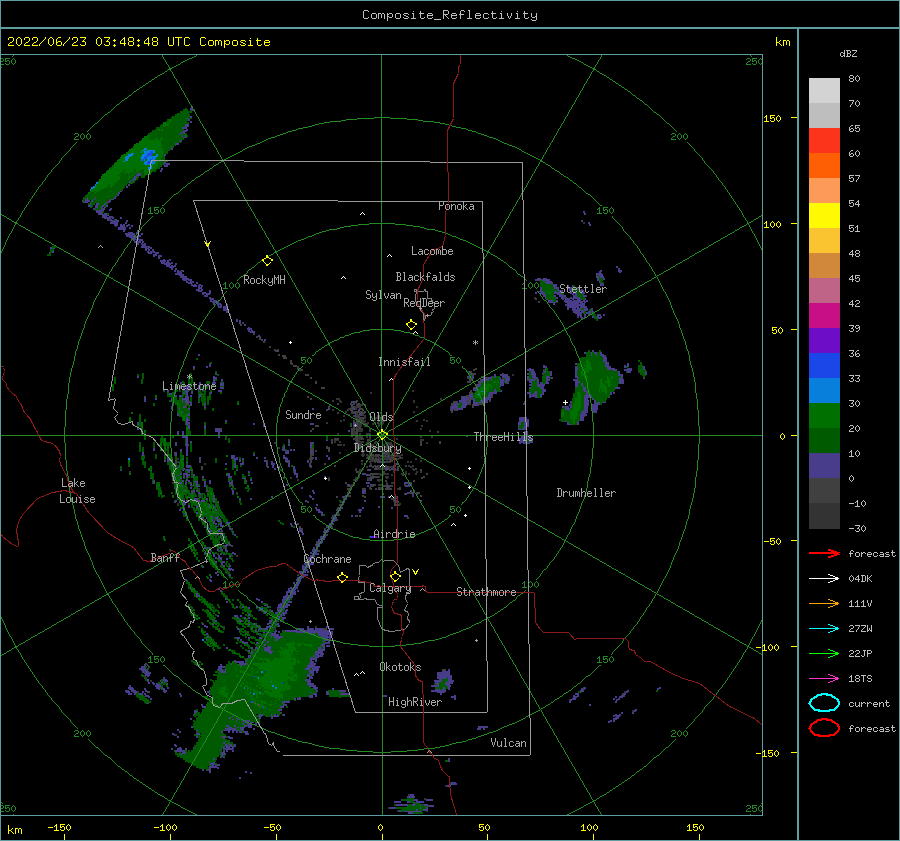The image size is (900, 841).
Task: Click the 2022/06/23 03:48:48 UTC timestamp
Action: point(98,42)
